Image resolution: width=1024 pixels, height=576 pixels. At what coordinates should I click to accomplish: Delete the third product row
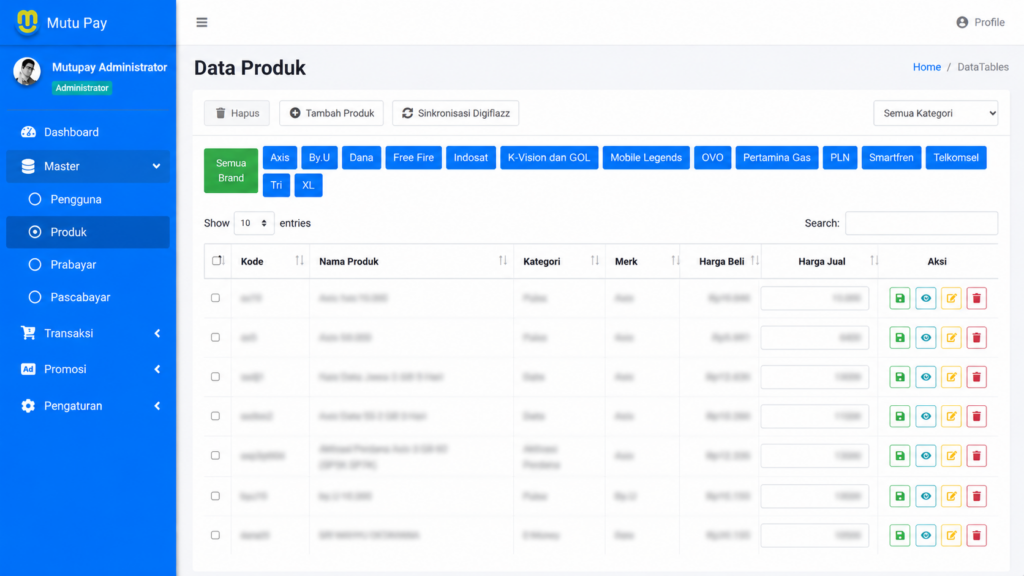(x=976, y=377)
